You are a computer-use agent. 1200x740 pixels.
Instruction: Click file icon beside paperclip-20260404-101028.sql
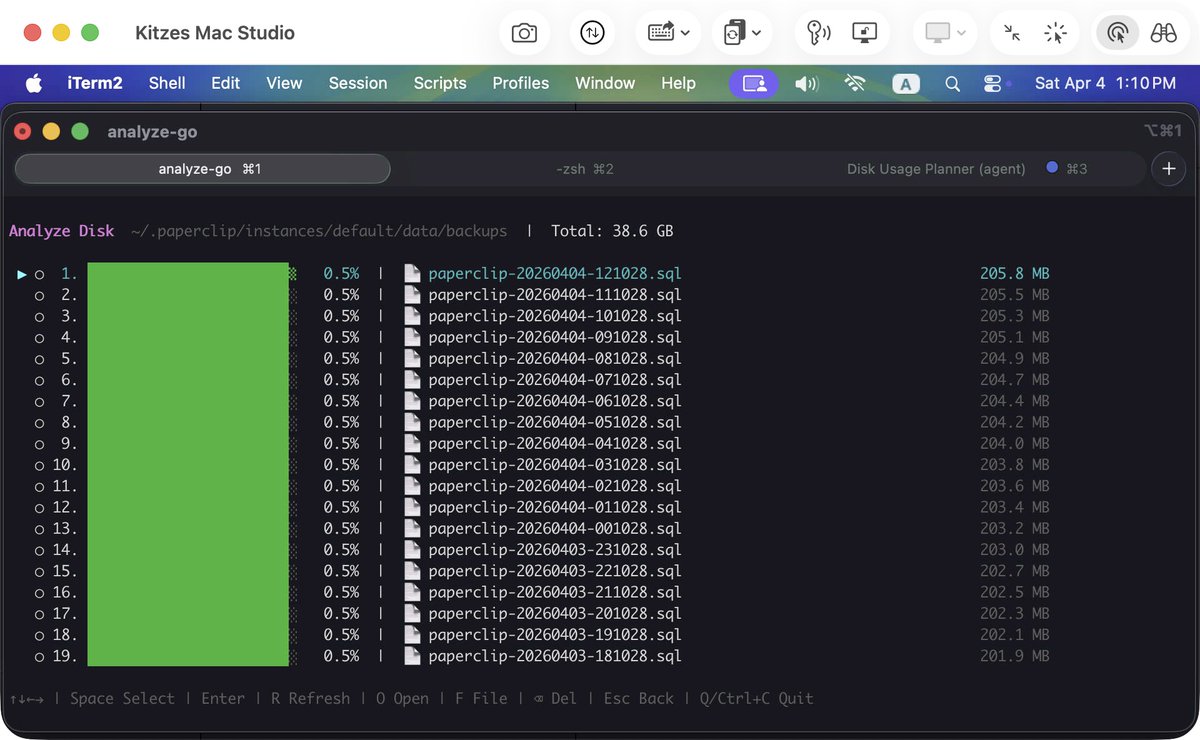[x=412, y=316]
